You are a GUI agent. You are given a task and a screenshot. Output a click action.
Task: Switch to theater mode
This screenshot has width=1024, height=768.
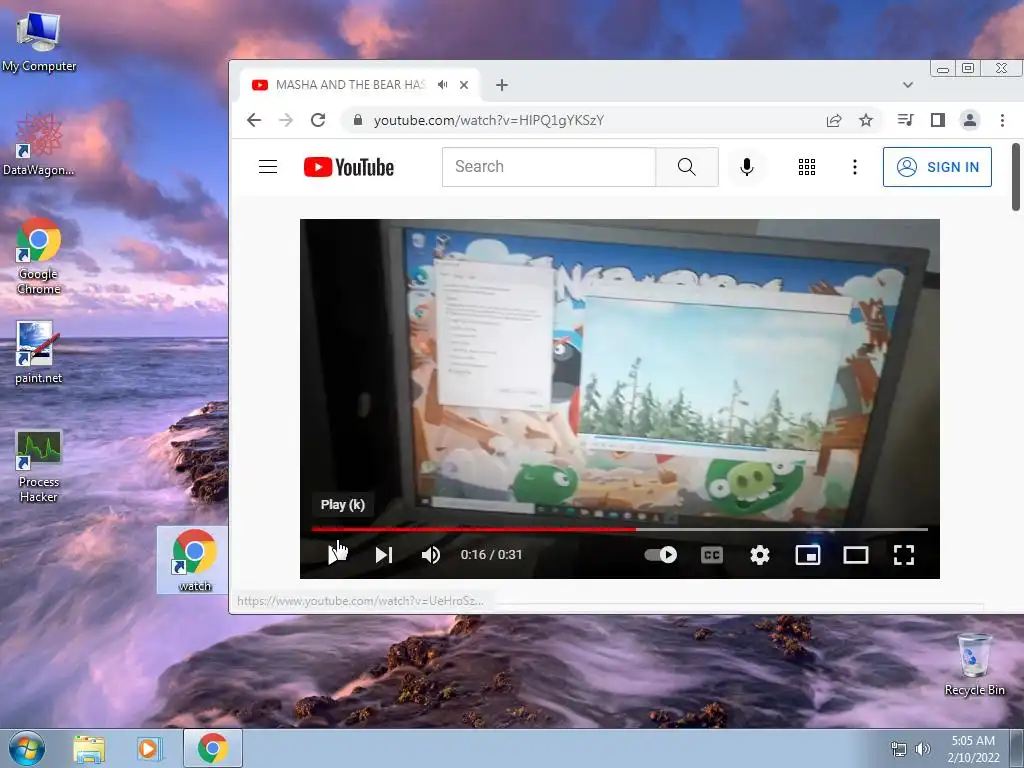pos(856,555)
